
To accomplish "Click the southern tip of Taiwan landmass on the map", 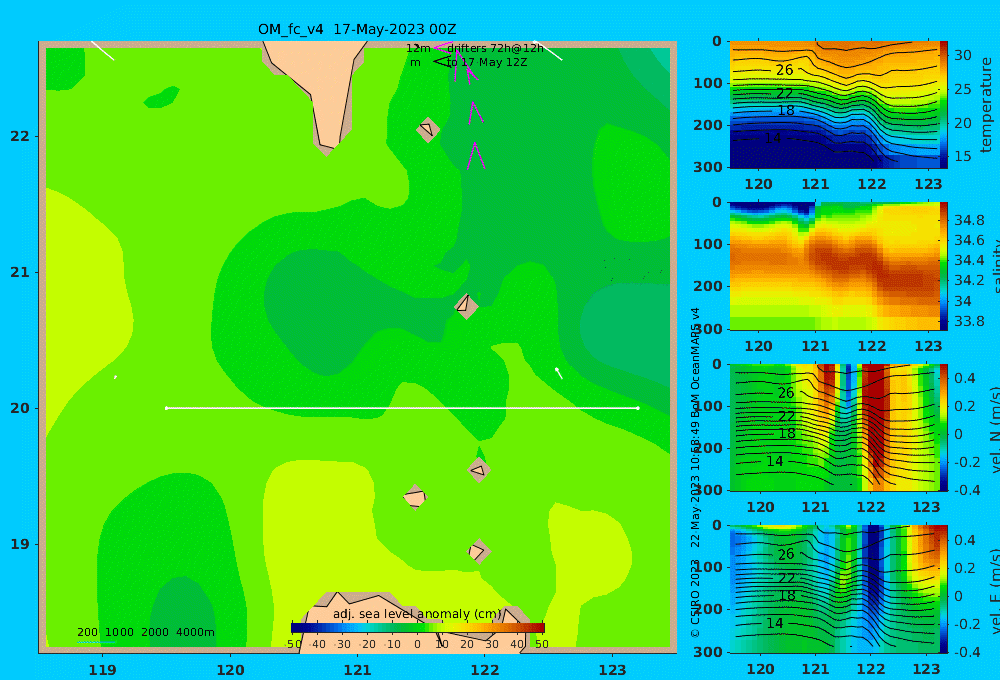I will pyautogui.click(x=327, y=148).
